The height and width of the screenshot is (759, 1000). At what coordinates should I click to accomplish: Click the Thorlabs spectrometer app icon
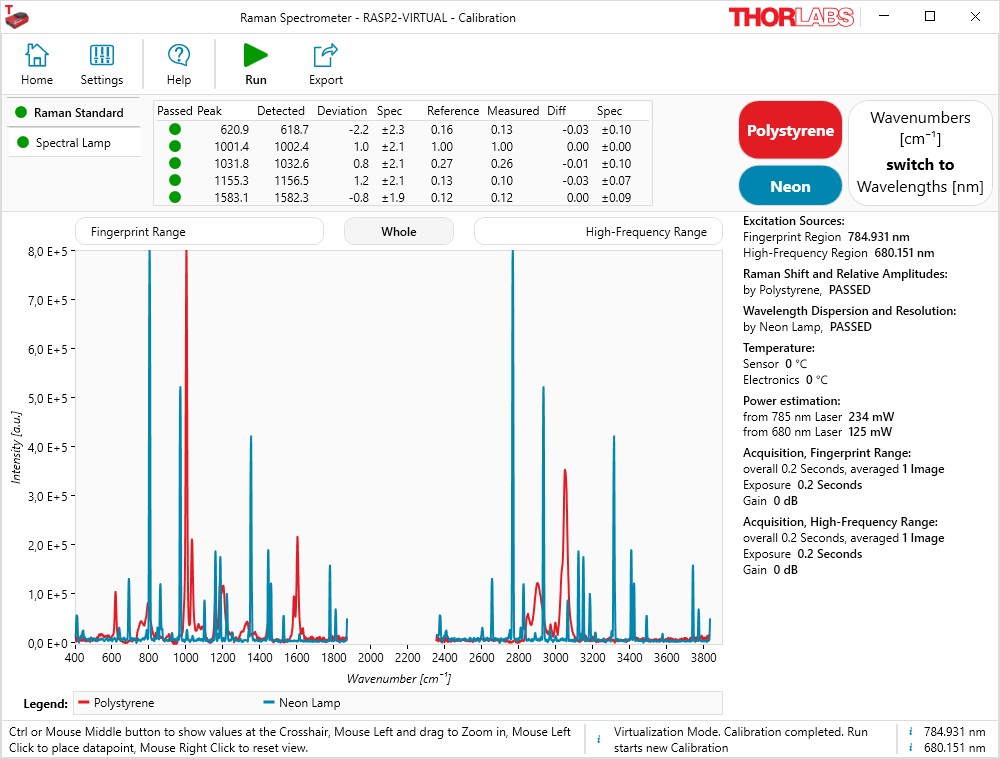pos(17,17)
